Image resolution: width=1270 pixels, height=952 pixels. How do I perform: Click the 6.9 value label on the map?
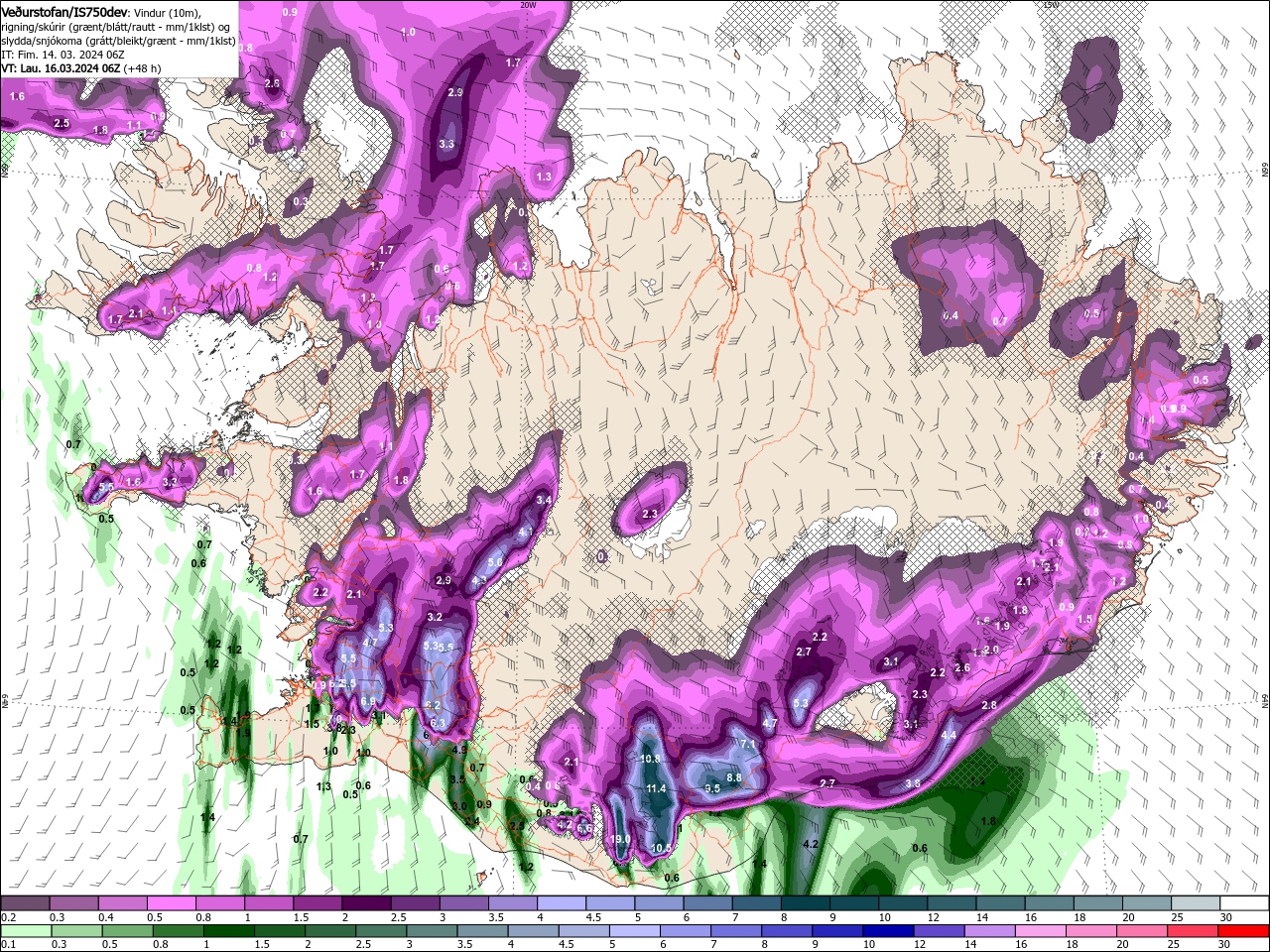coord(367,701)
